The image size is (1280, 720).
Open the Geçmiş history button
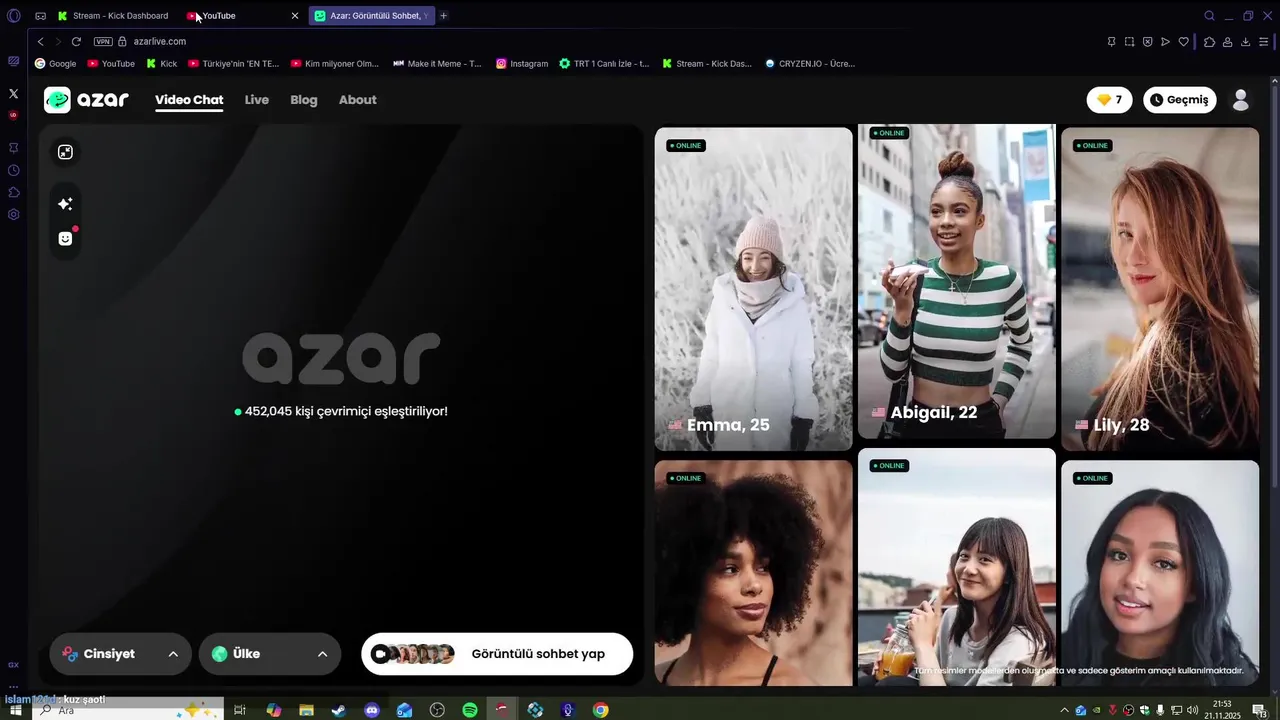click(x=1180, y=100)
